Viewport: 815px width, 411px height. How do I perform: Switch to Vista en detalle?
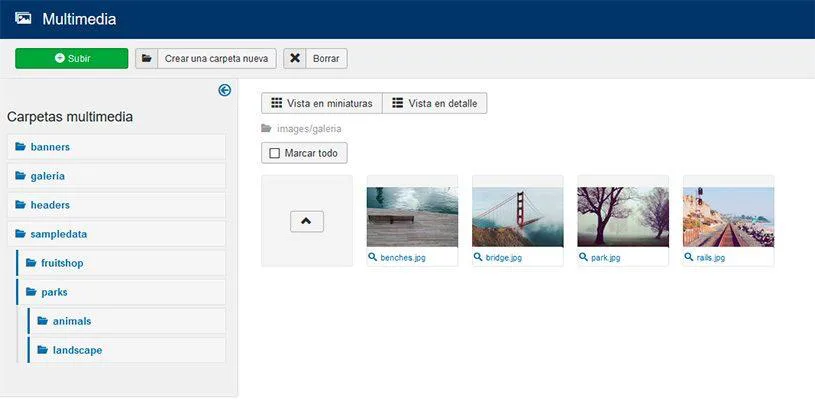point(434,103)
